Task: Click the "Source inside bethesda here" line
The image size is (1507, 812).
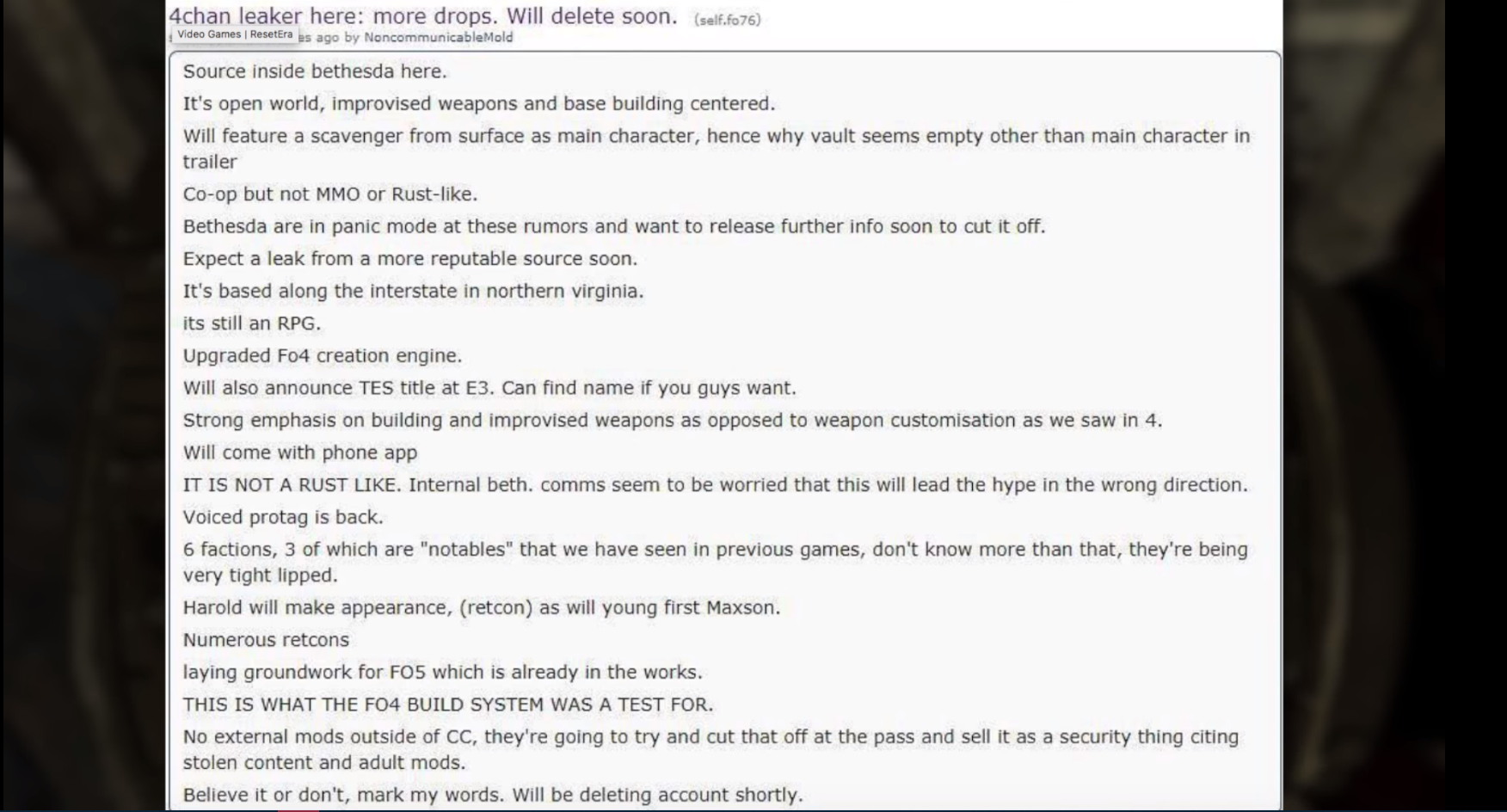Action: (315, 71)
